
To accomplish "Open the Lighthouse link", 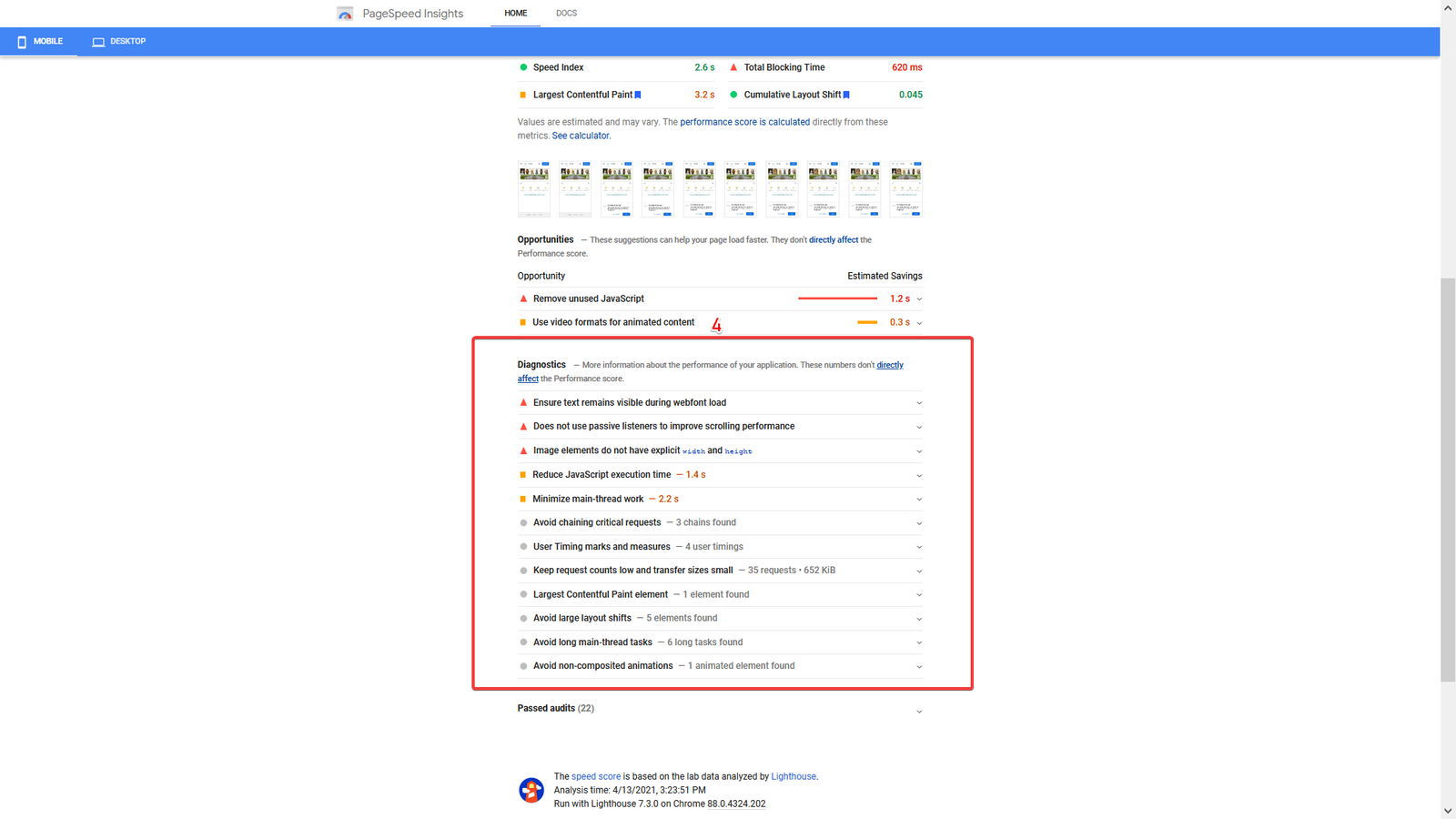I will 794,776.
